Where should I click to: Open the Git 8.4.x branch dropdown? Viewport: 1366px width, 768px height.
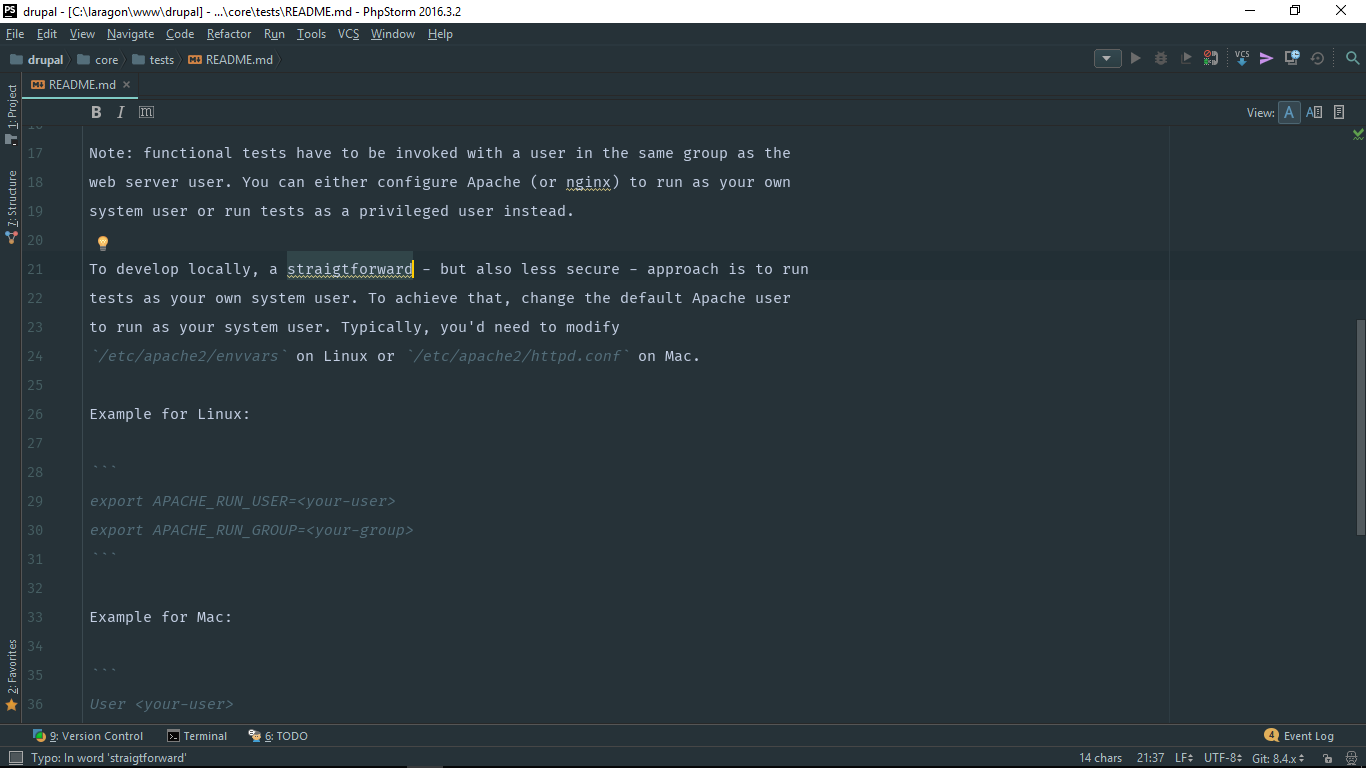[x=1279, y=758]
